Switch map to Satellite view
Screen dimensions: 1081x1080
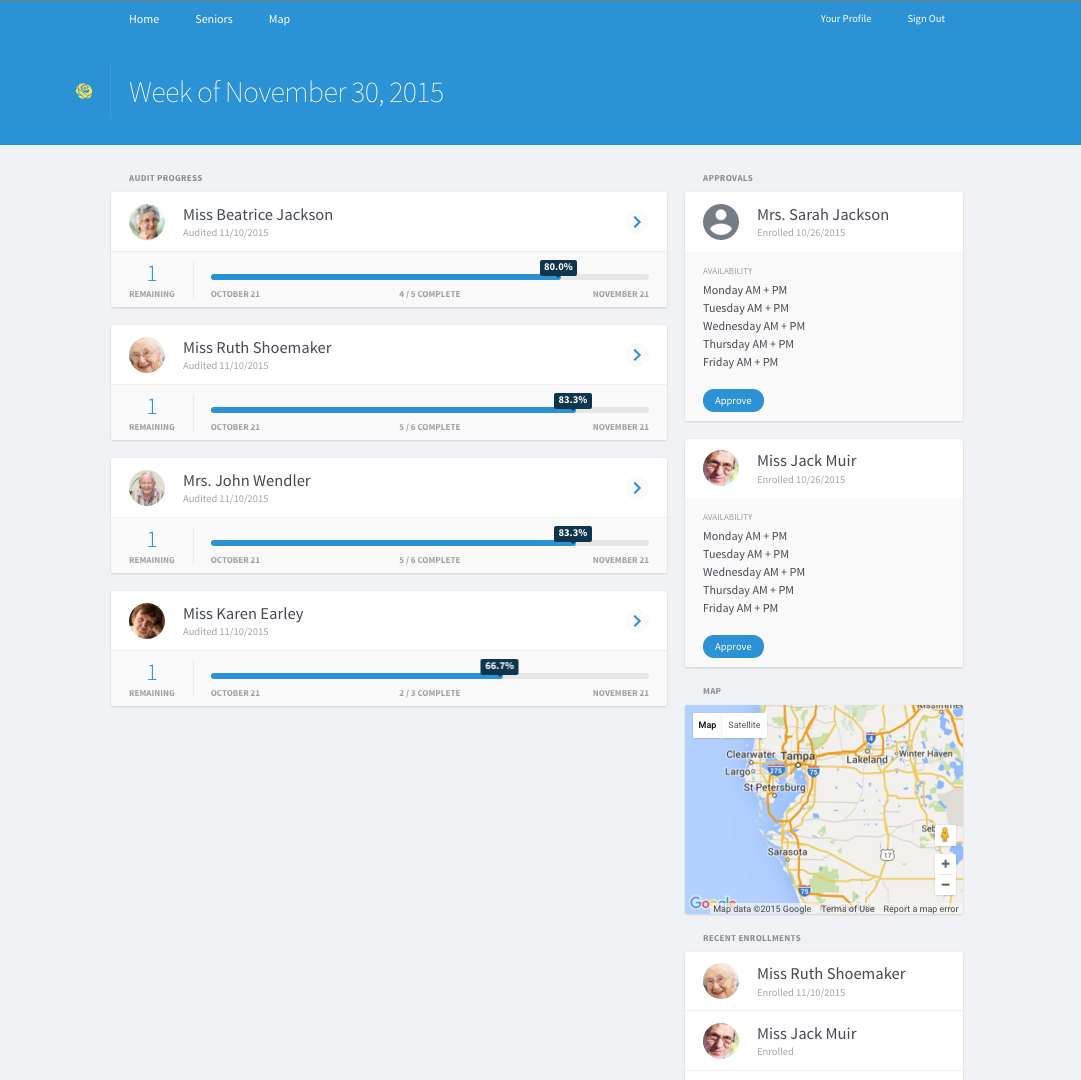(744, 725)
